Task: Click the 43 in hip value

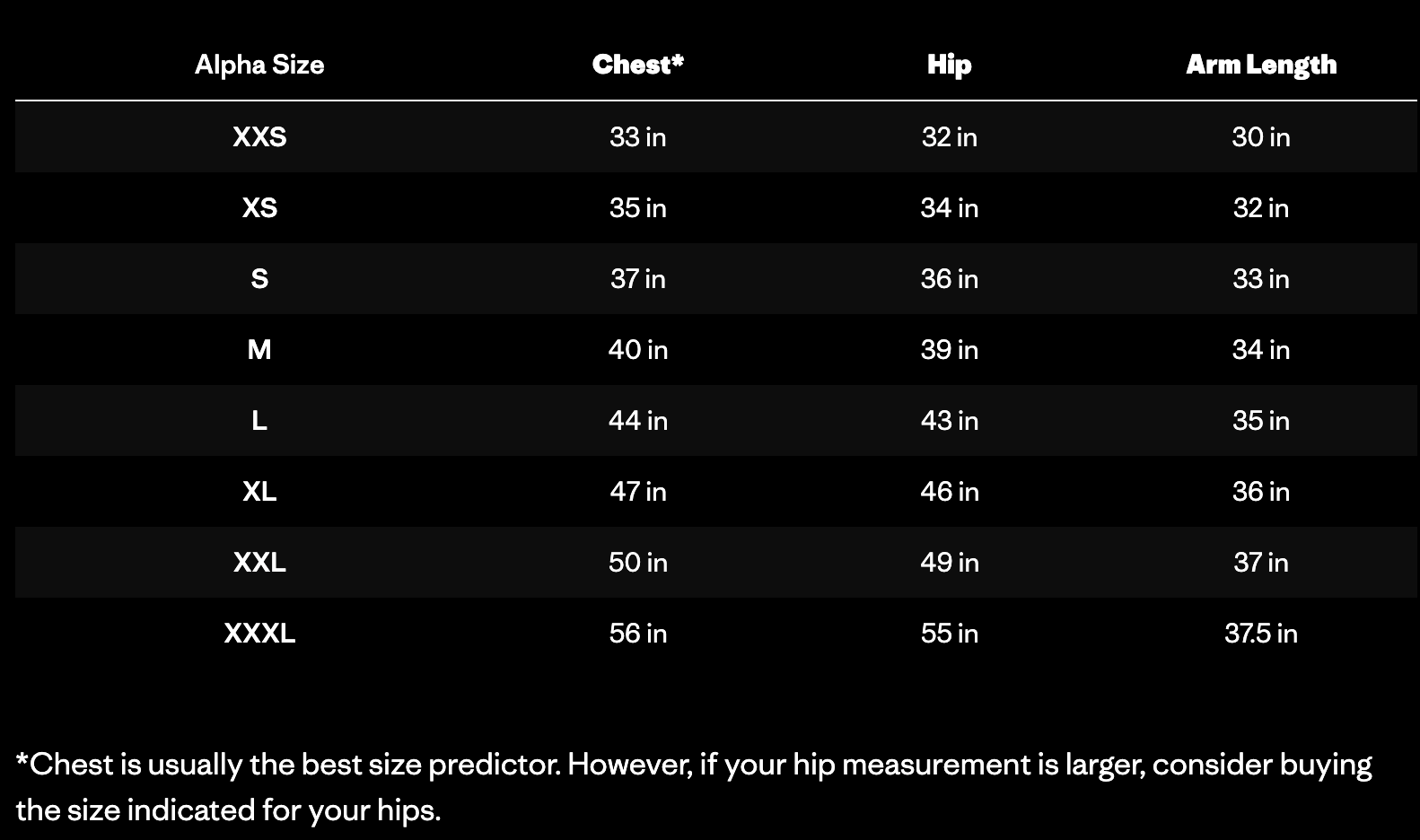Action: click(949, 420)
